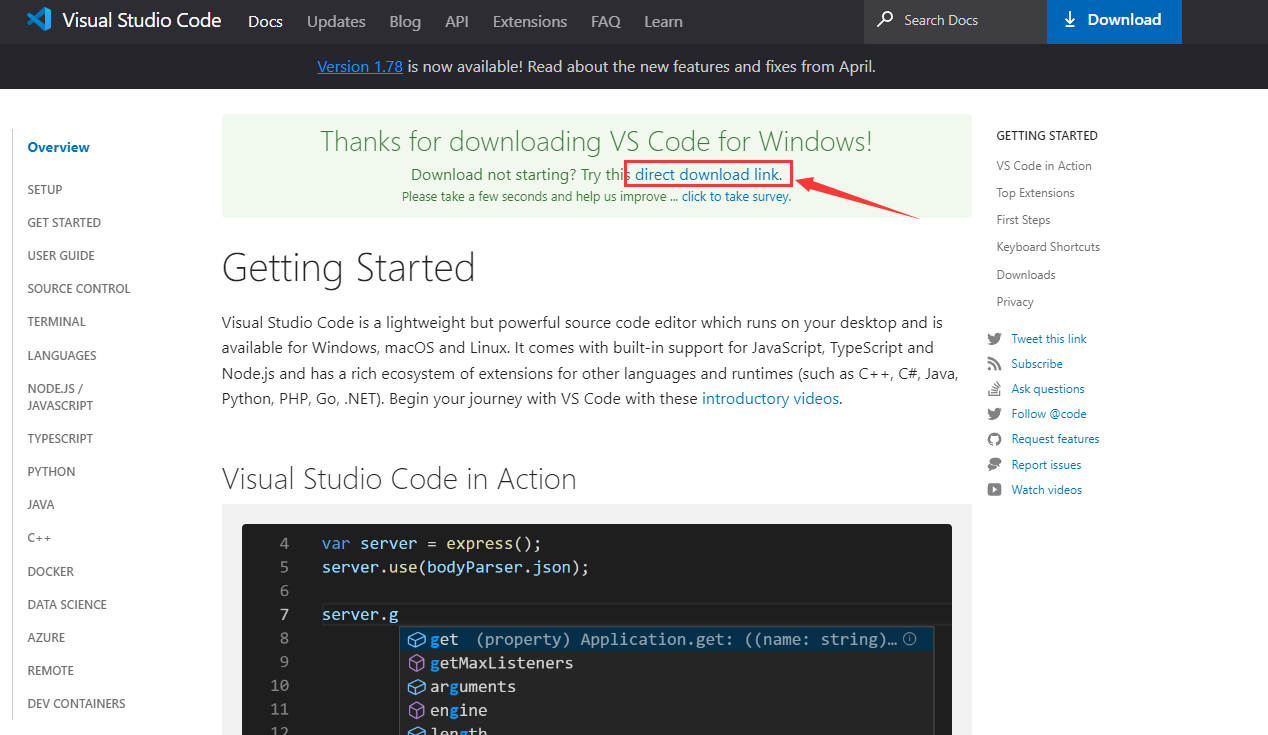Click the Subscribe link
This screenshot has width=1268, height=735.
click(1037, 364)
